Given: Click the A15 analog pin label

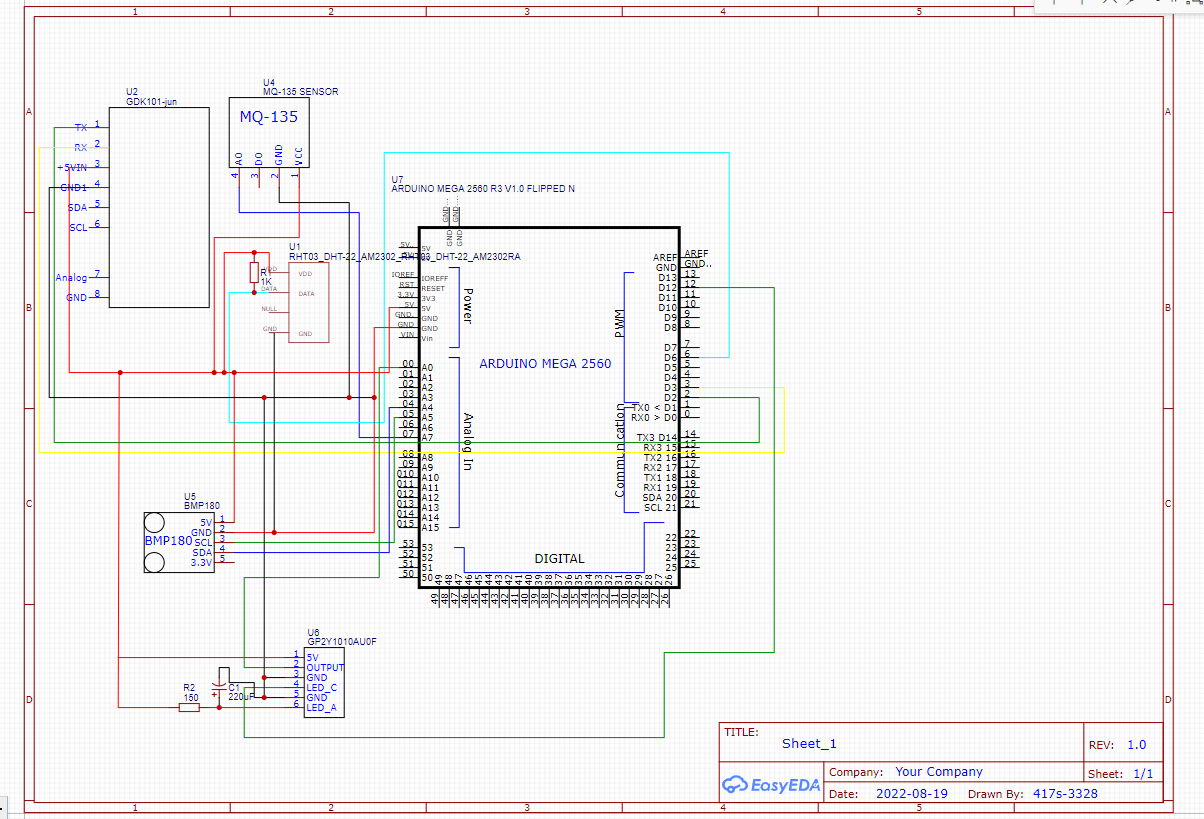Looking at the screenshot, I should [430, 527].
